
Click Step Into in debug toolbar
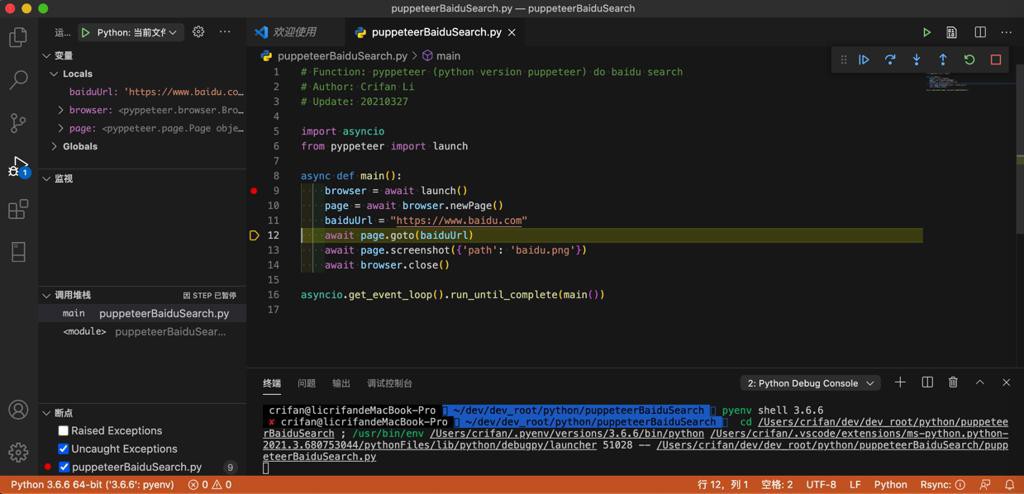[917, 59]
